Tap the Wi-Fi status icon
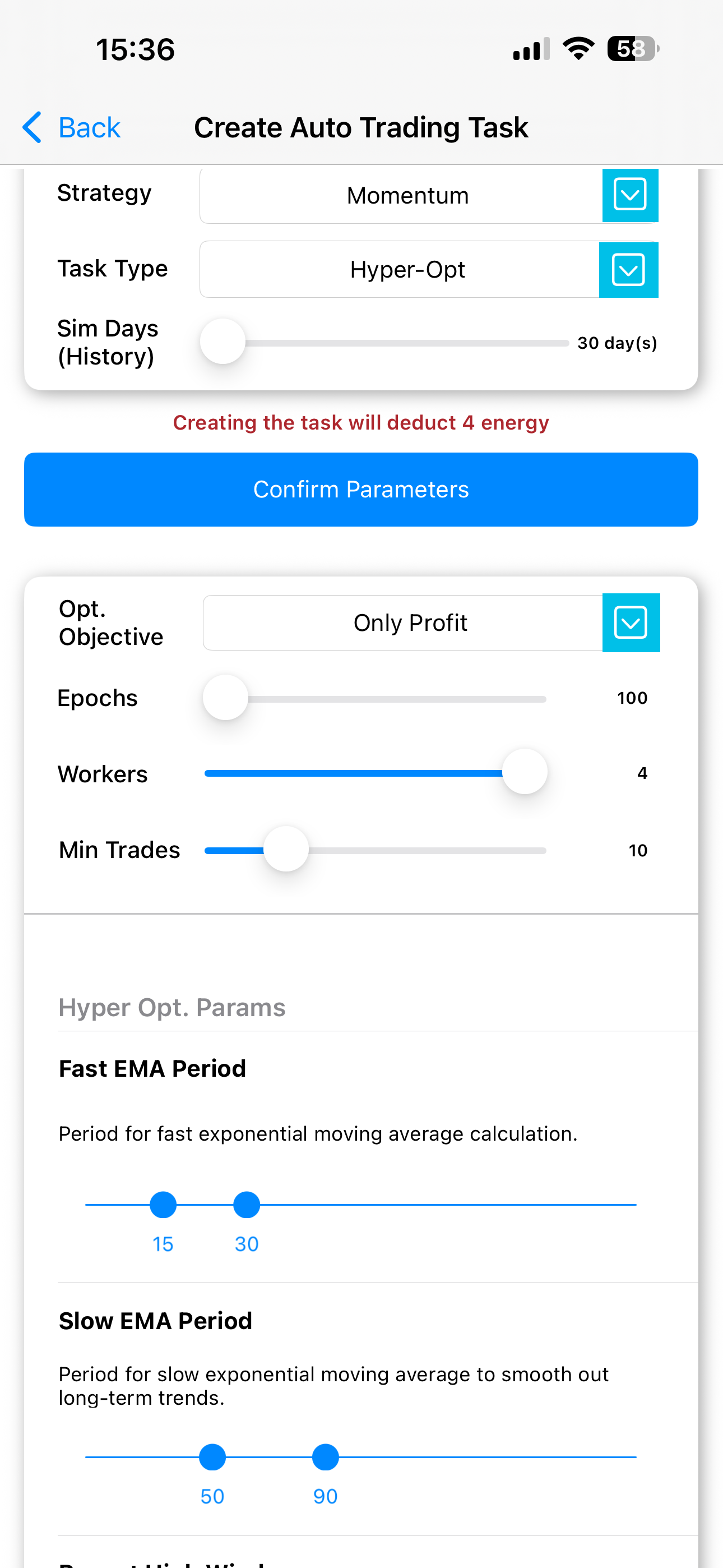 pos(578,49)
